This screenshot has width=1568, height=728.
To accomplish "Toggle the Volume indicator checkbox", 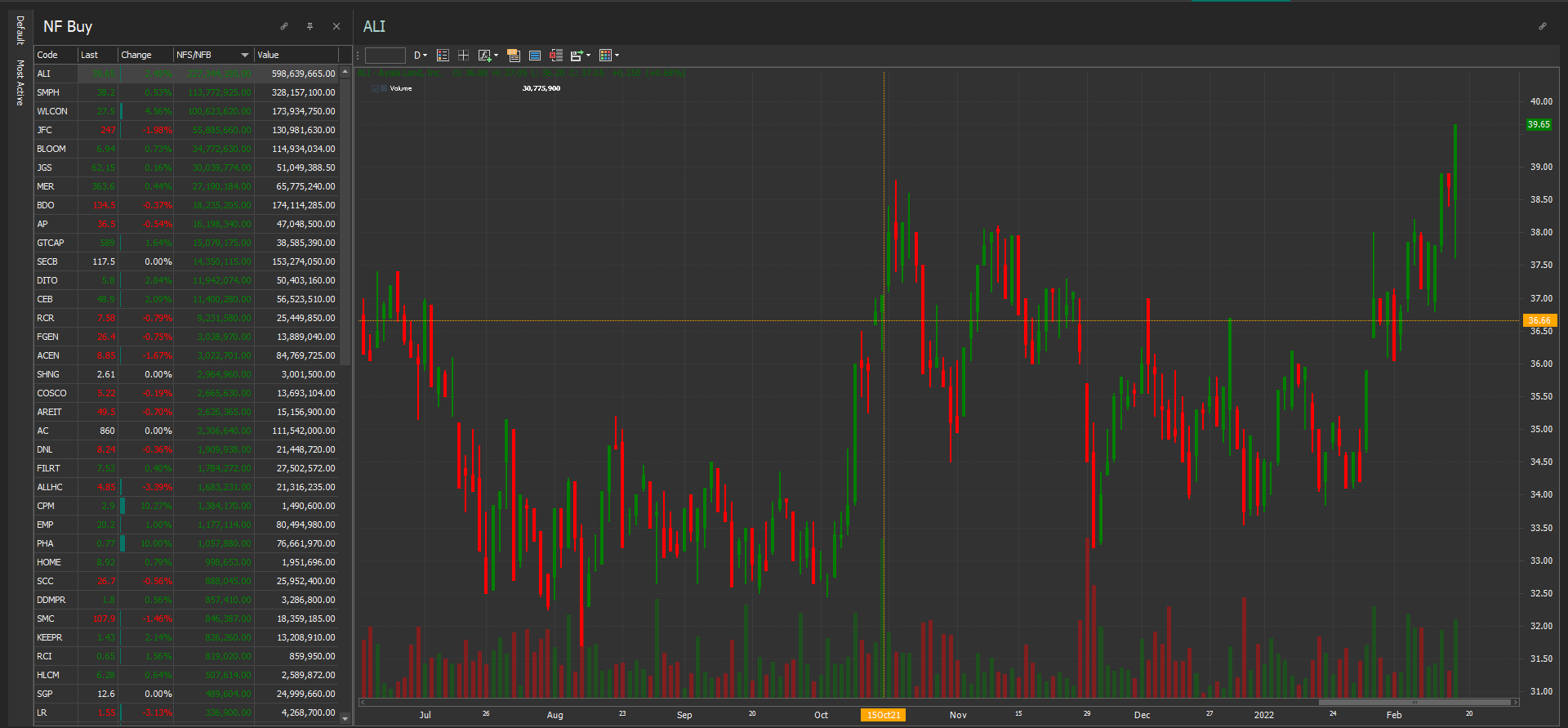I will click(x=375, y=88).
